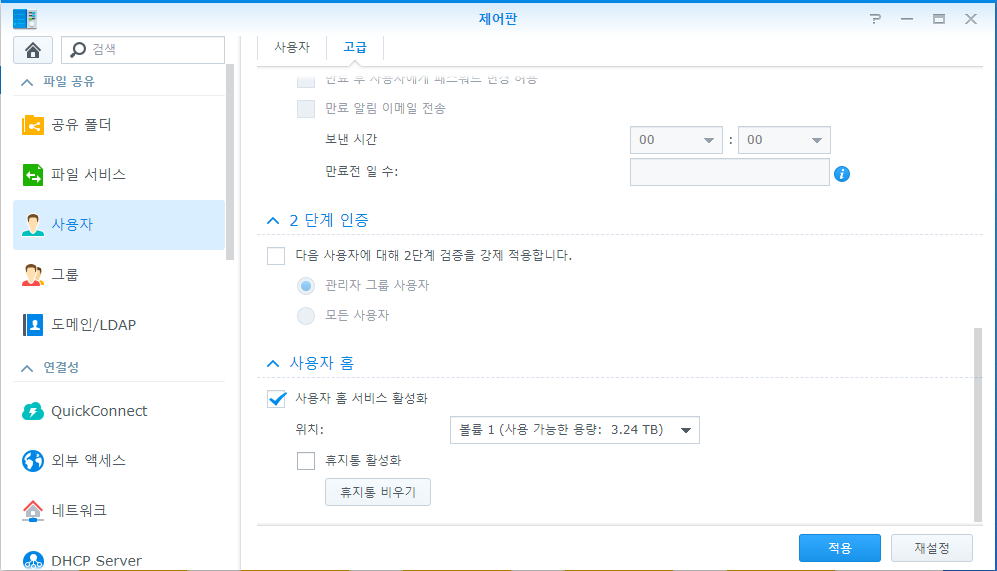Maximize the 제어판 window
The image size is (997, 571).
(x=939, y=19)
